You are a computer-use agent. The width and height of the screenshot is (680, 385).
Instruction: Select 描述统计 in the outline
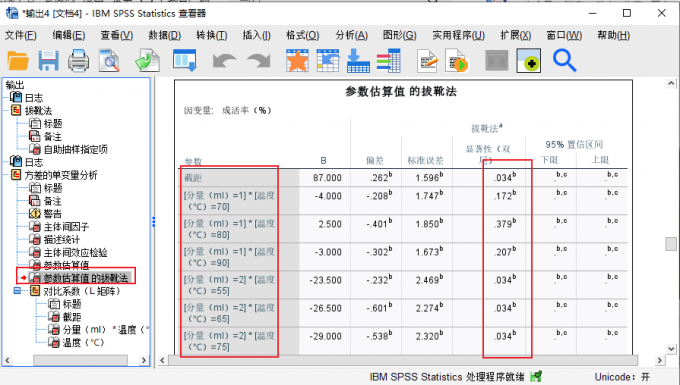coord(62,240)
